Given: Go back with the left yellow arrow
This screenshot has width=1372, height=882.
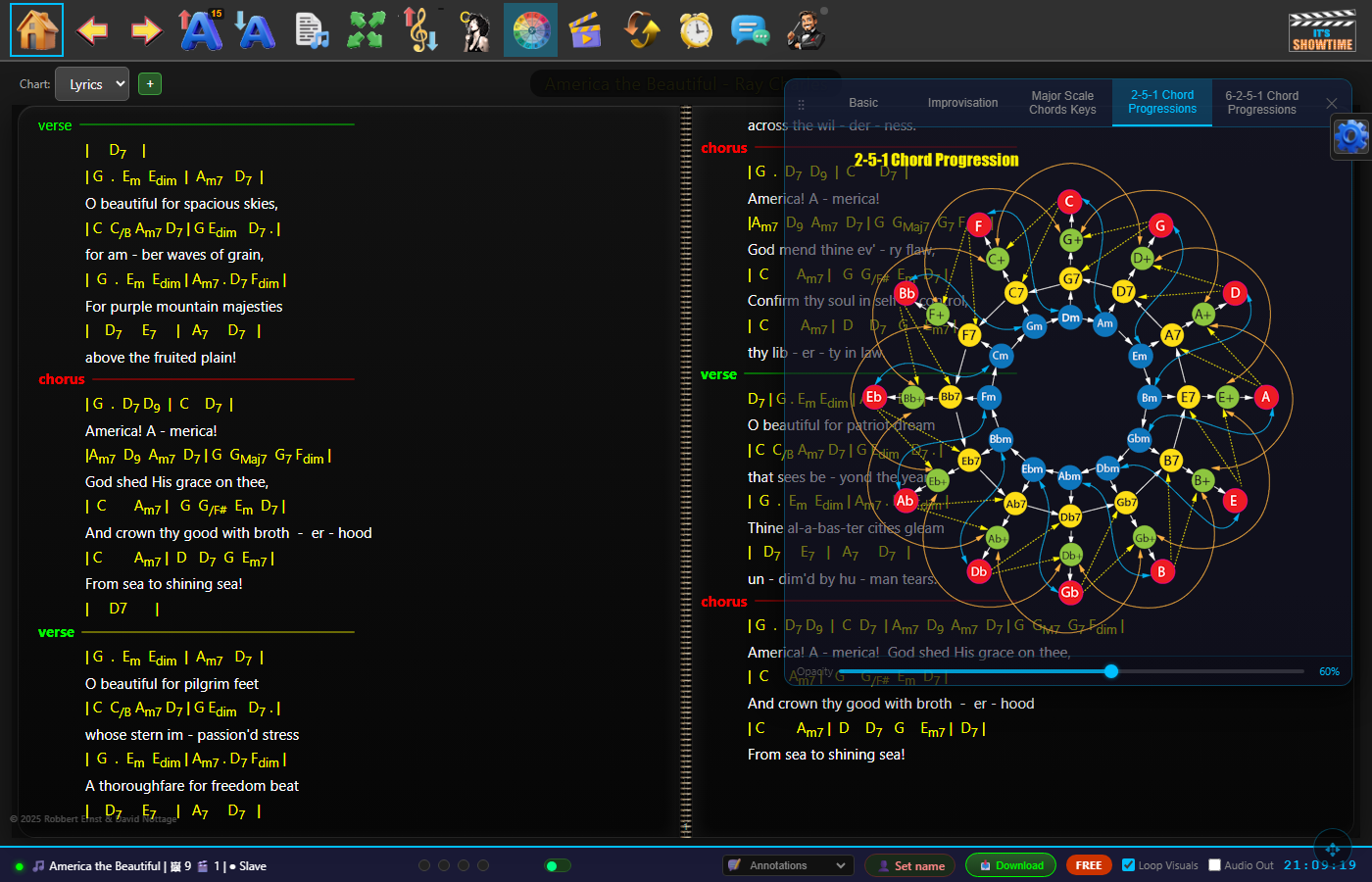Looking at the screenshot, I should click(92, 30).
